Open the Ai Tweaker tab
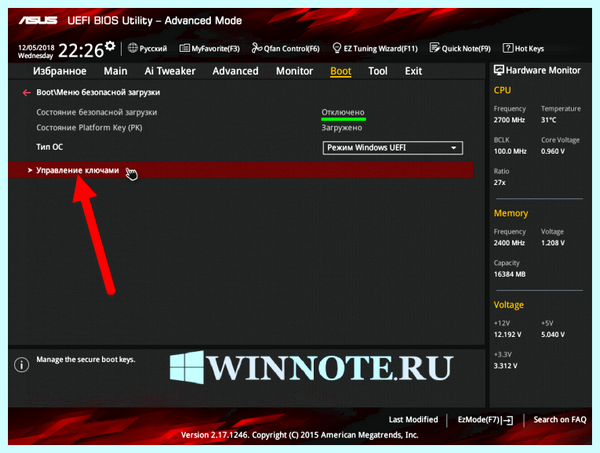 (170, 71)
